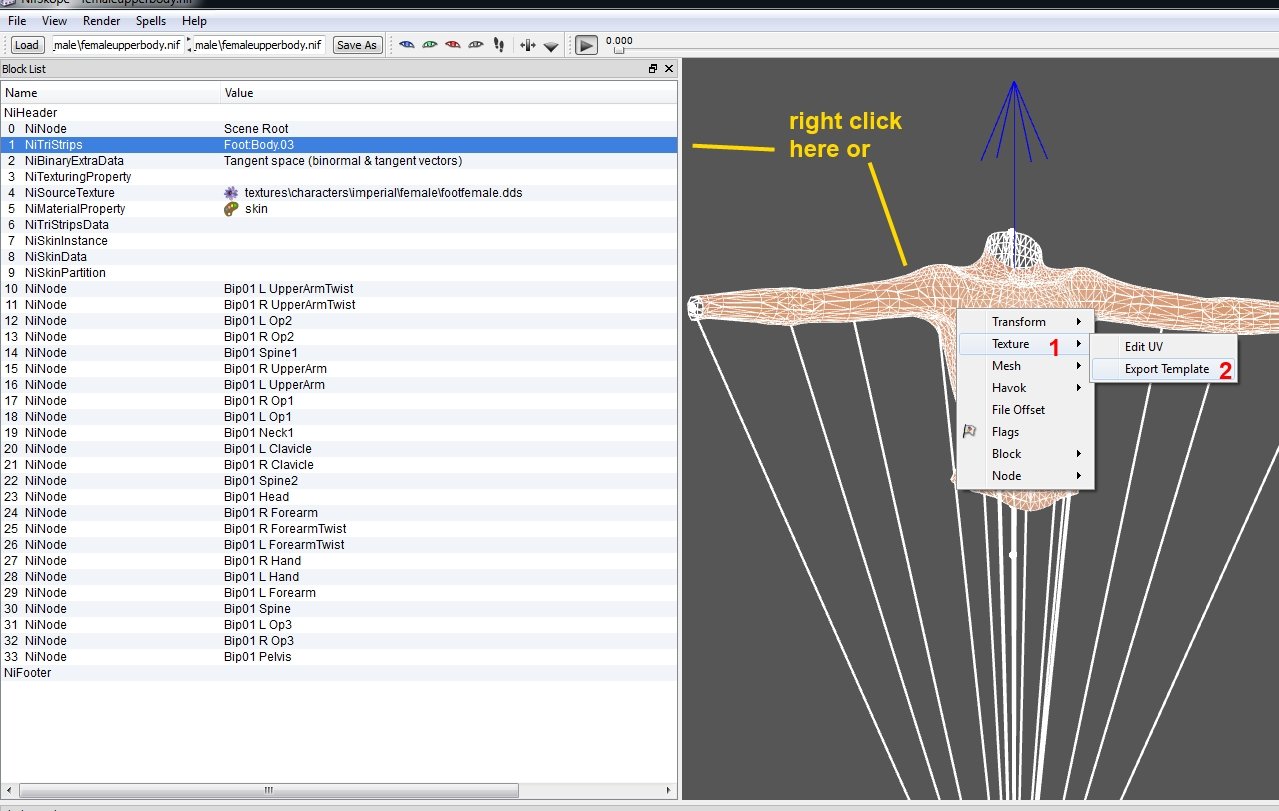This screenshot has width=1279, height=811.
Task: Click the arrows icon beside the footprints icon
Action: coord(528,45)
